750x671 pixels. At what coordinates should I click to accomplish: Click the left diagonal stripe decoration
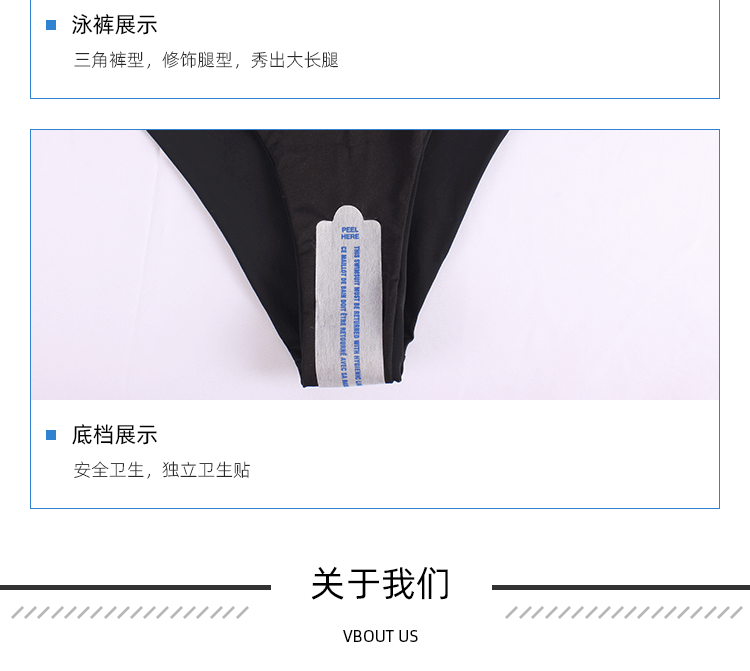[130, 613]
